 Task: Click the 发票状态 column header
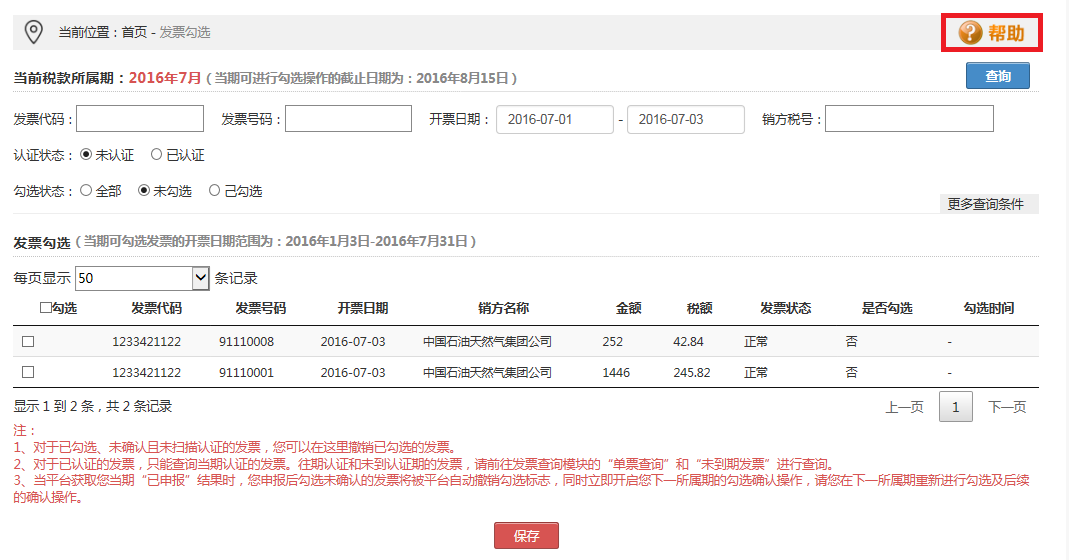coord(786,308)
